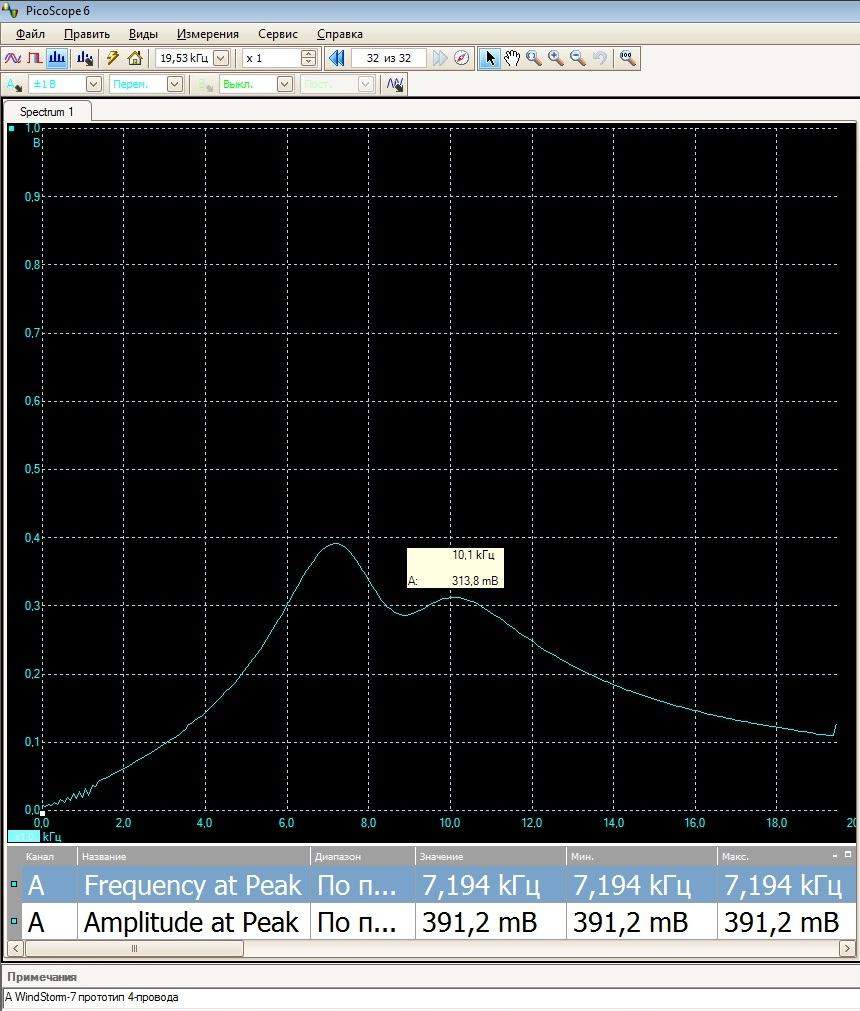Open the Виды menu
The width and height of the screenshot is (860, 1011).
pyautogui.click(x=143, y=34)
